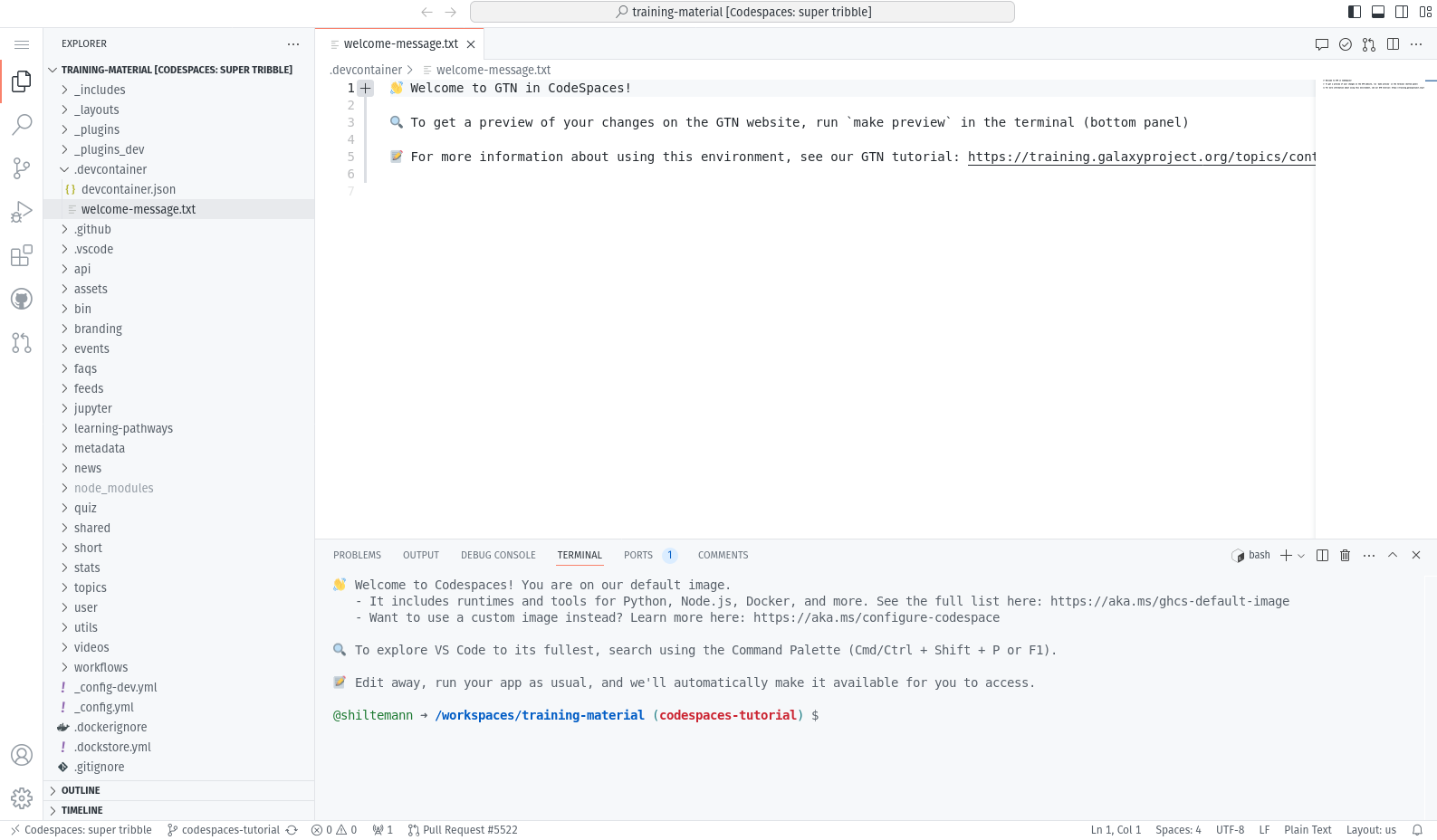Open Explorer views and more actions
This screenshot has width=1437, height=840.
(293, 43)
